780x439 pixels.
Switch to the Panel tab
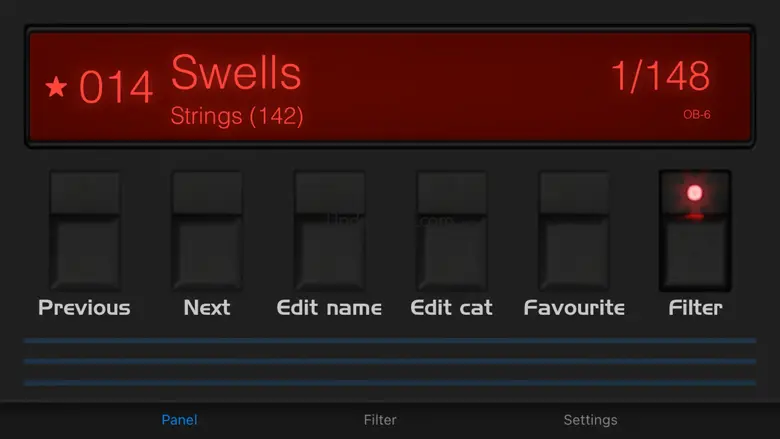tap(180, 420)
